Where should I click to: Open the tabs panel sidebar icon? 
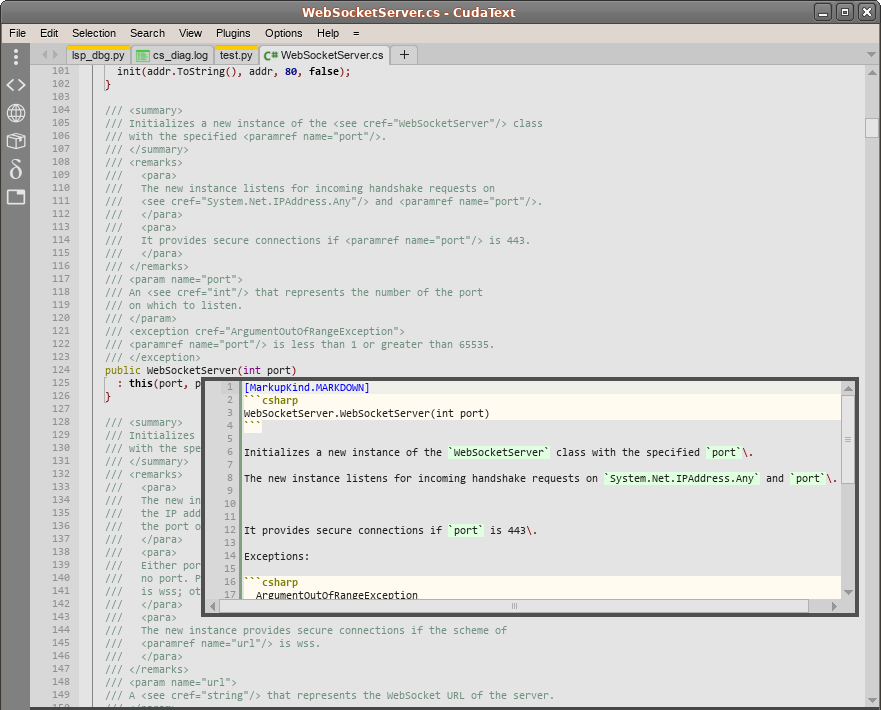[x=16, y=197]
